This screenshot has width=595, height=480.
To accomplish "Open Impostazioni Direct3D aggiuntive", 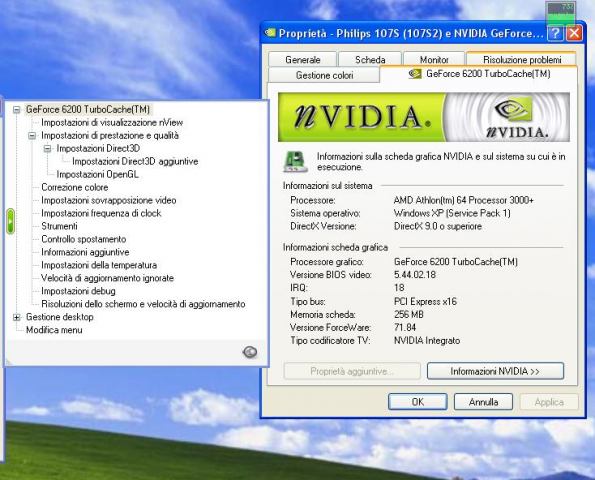I will (x=135, y=161).
